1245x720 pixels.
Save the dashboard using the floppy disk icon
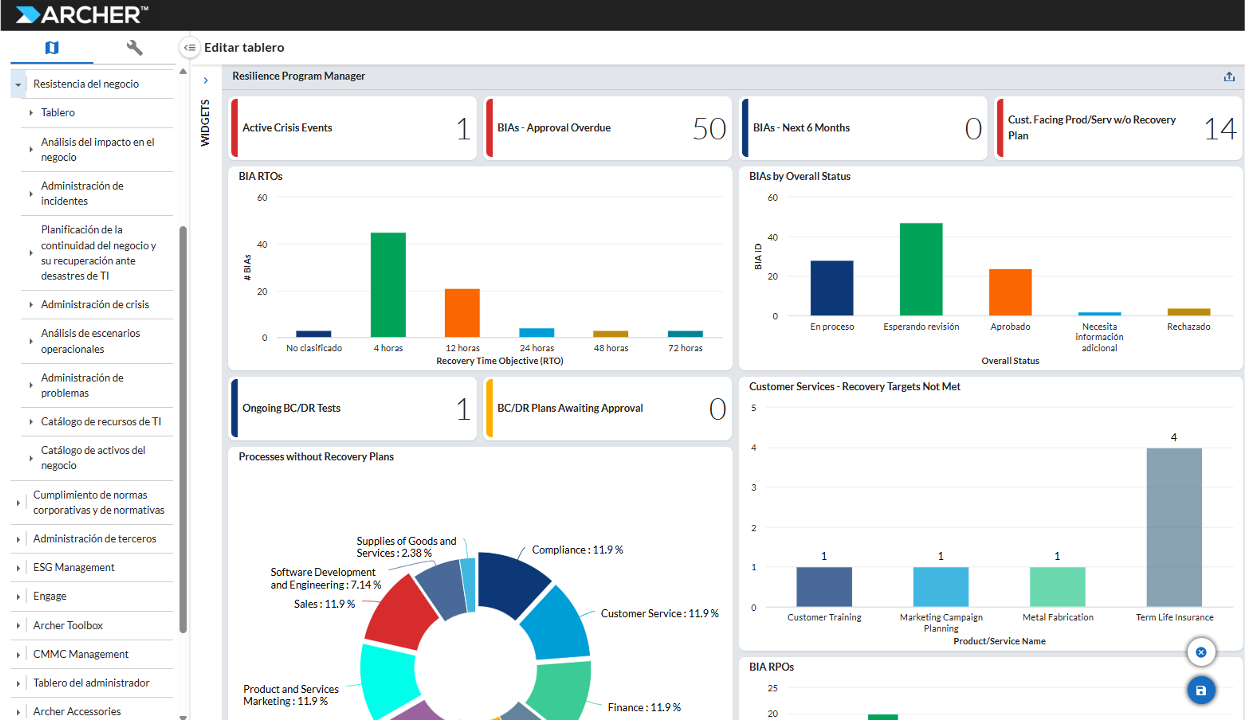tap(1200, 690)
